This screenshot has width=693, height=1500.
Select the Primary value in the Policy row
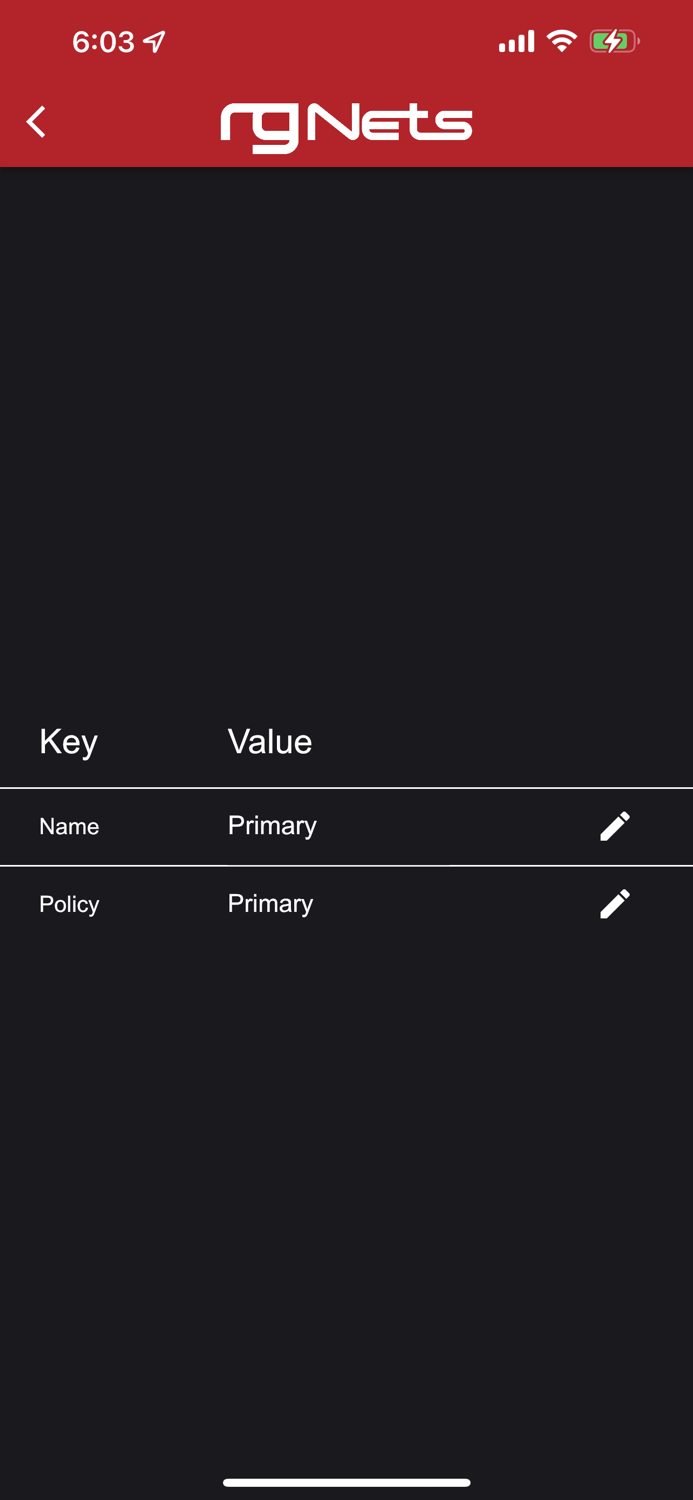point(270,903)
